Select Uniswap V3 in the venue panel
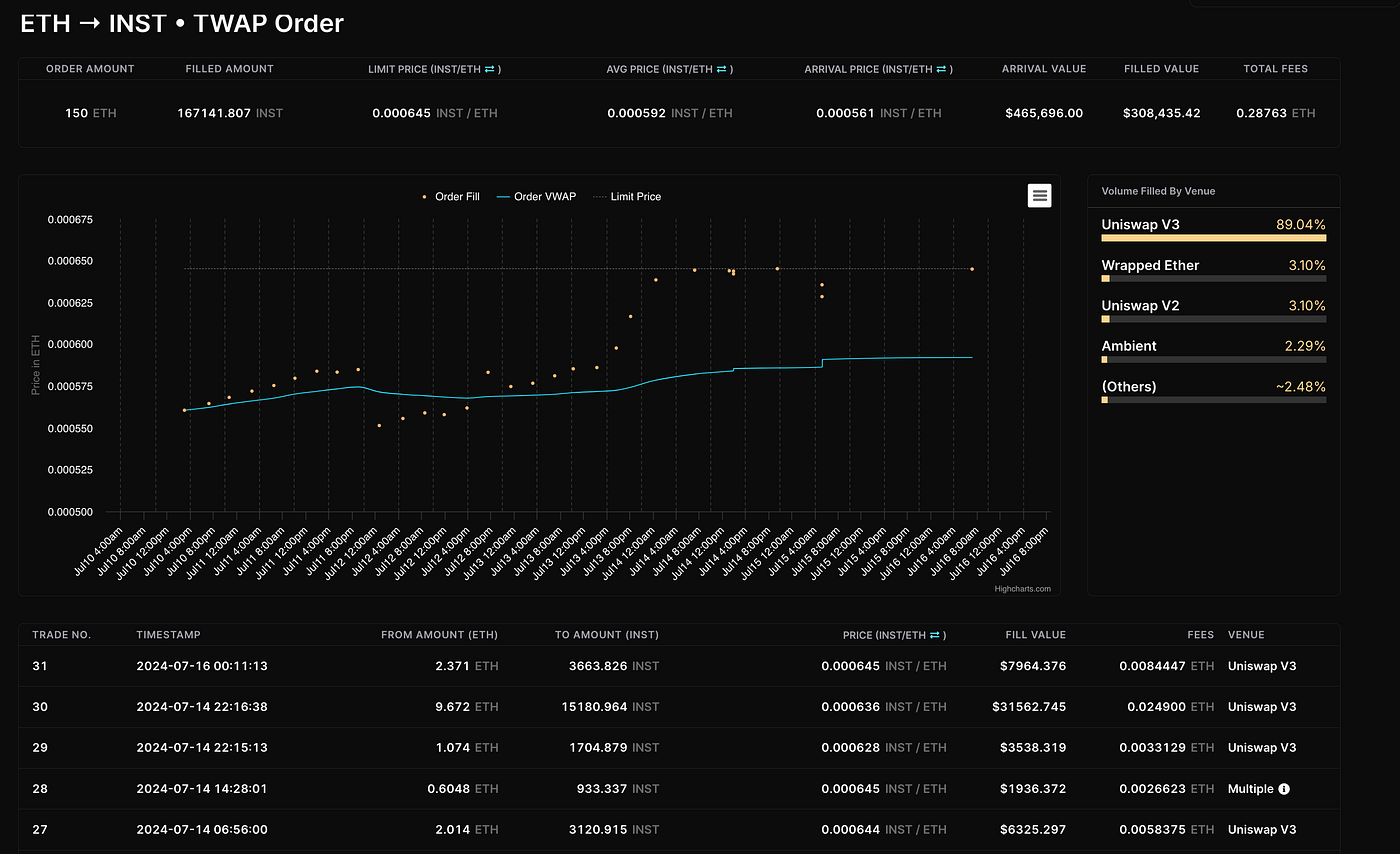Screen dimensions: 1400x854 click(1141, 225)
